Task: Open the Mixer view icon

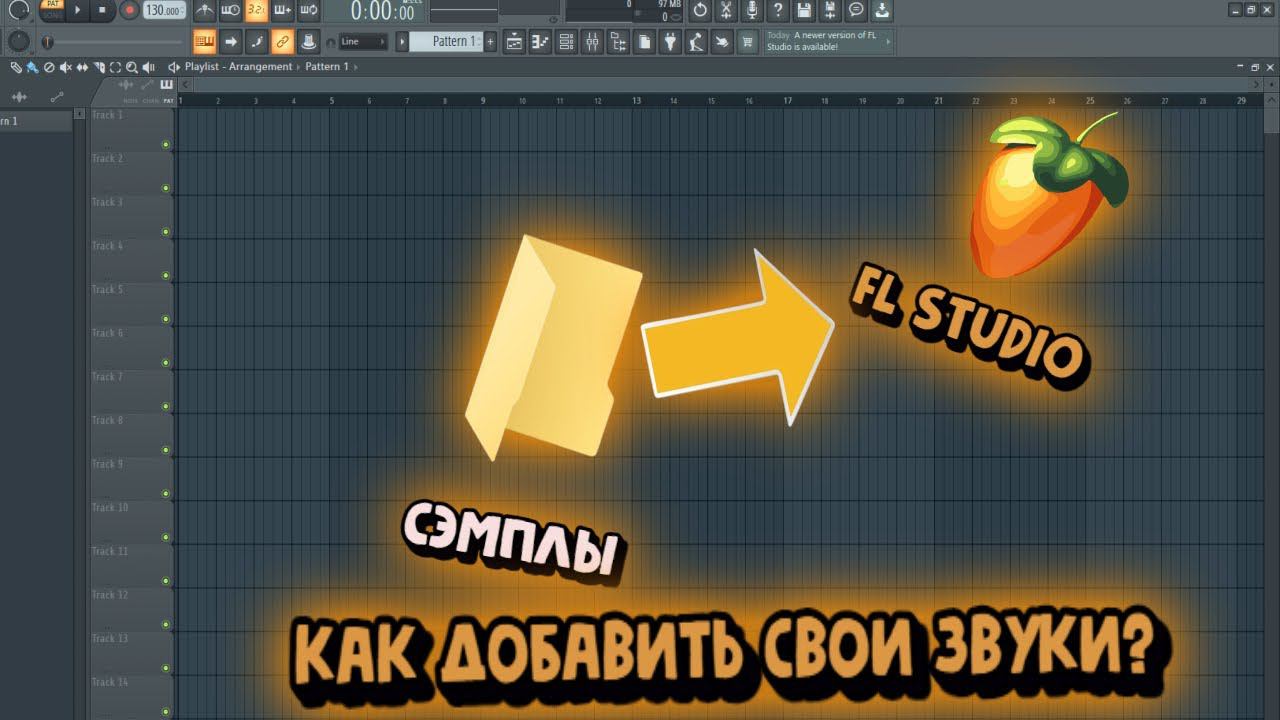Action: pos(593,41)
